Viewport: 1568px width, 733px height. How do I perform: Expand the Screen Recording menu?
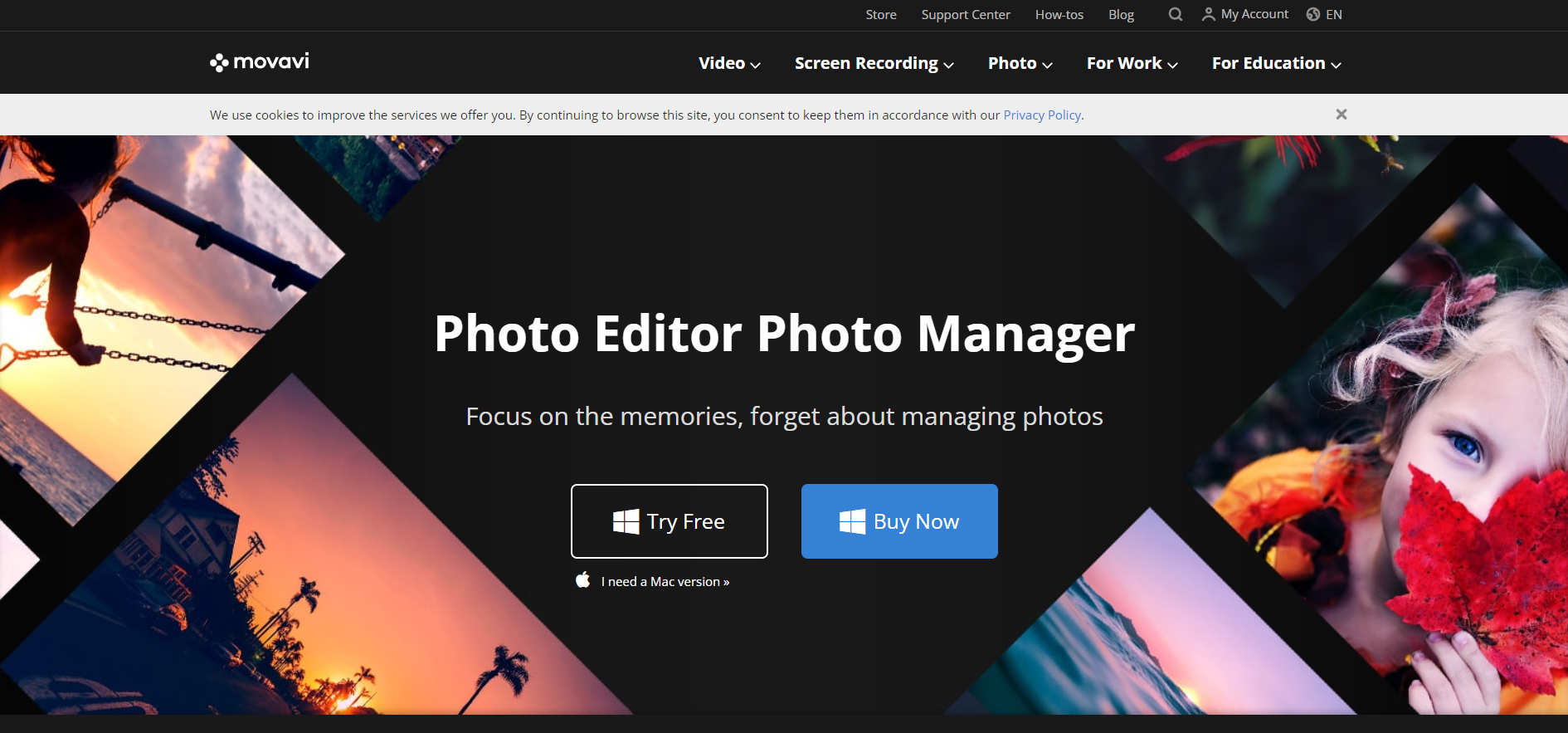(874, 64)
